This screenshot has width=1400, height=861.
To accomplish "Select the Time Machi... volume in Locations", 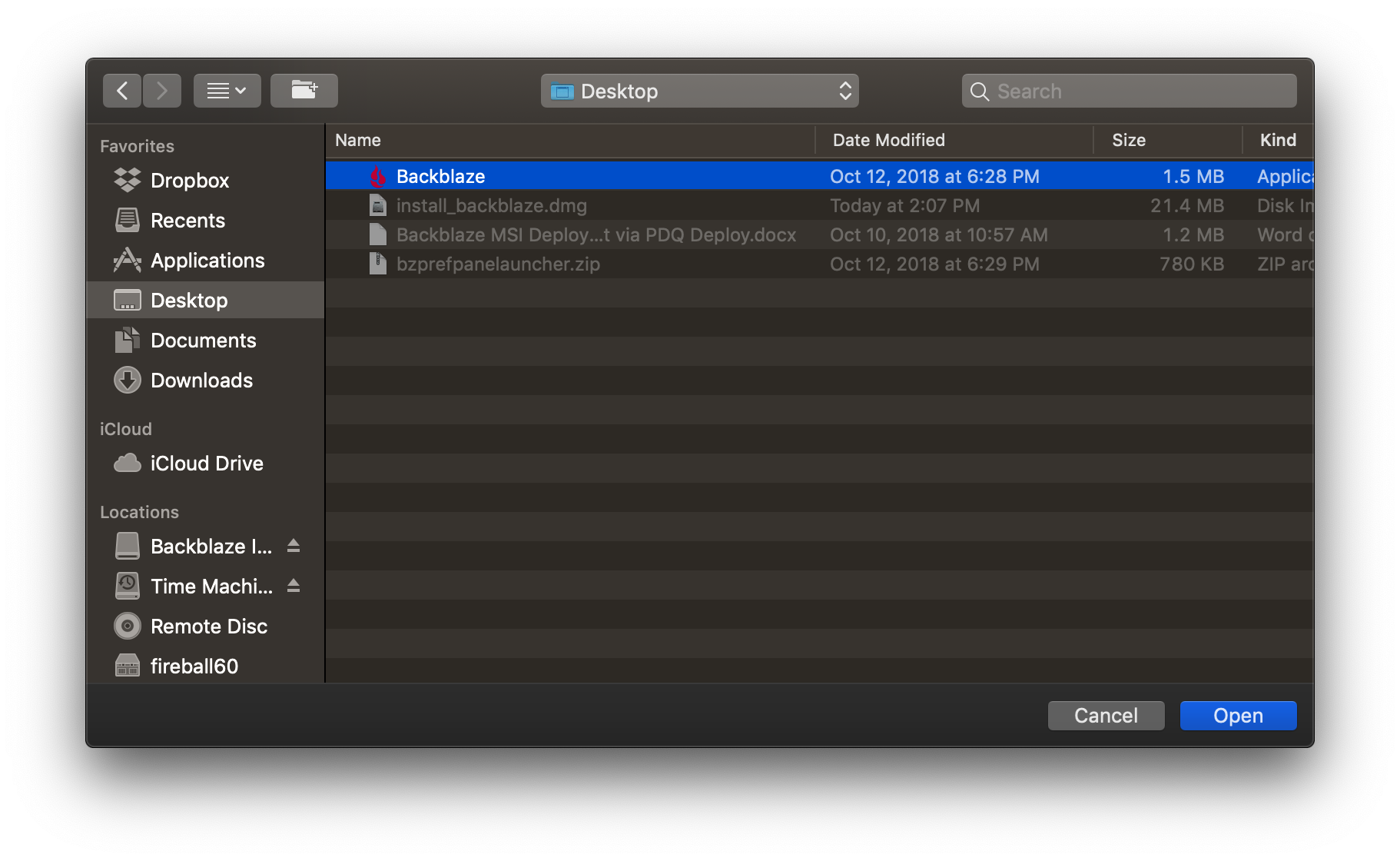I will (206, 586).
